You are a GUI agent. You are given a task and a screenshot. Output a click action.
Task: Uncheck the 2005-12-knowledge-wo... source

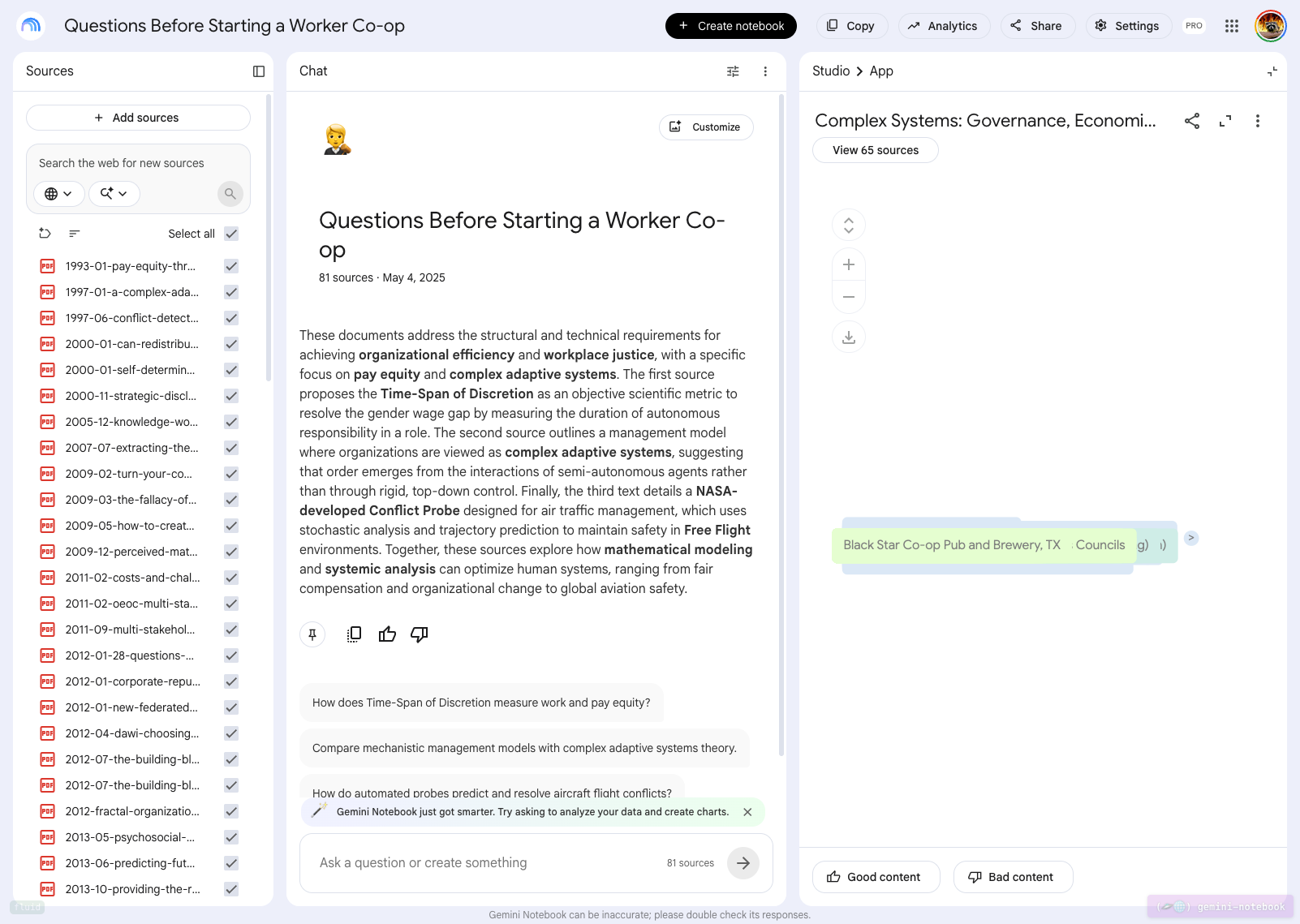tap(231, 422)
